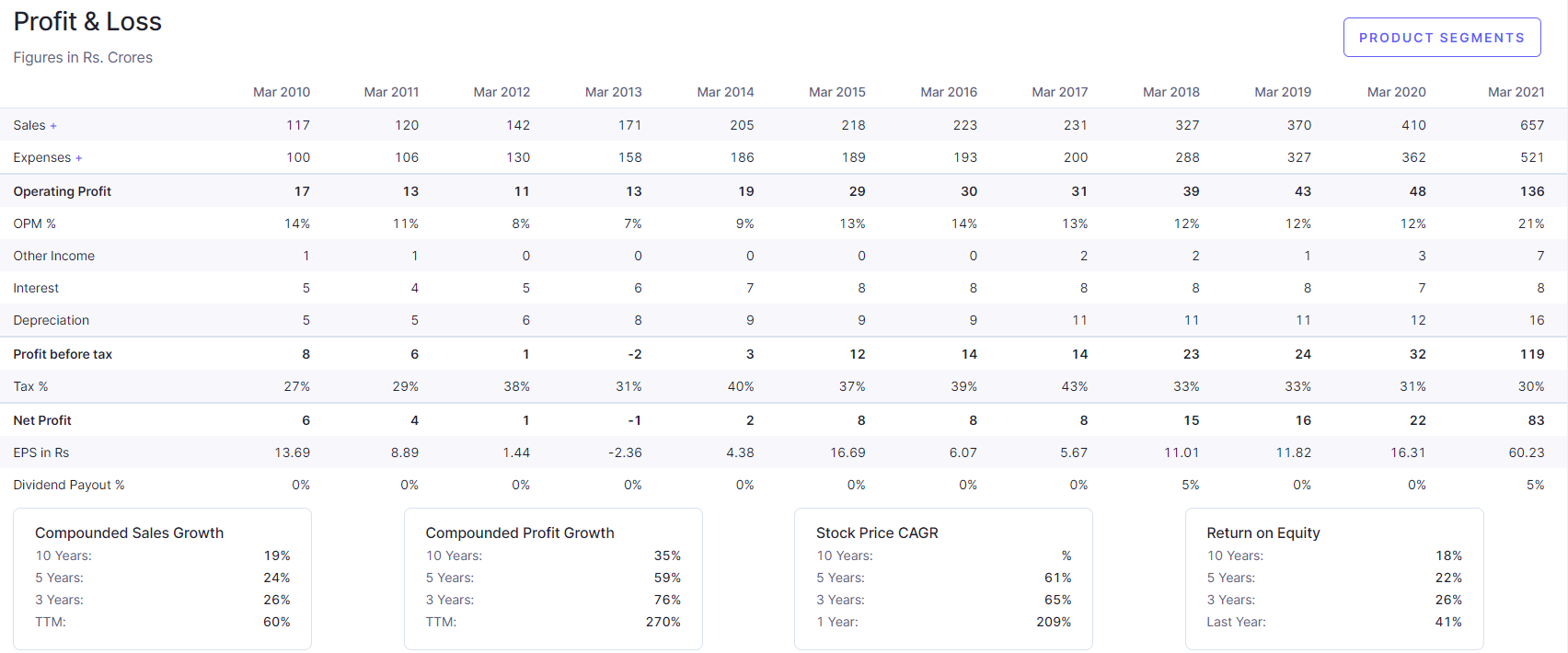Click the OPM % row label

[34, 223]
